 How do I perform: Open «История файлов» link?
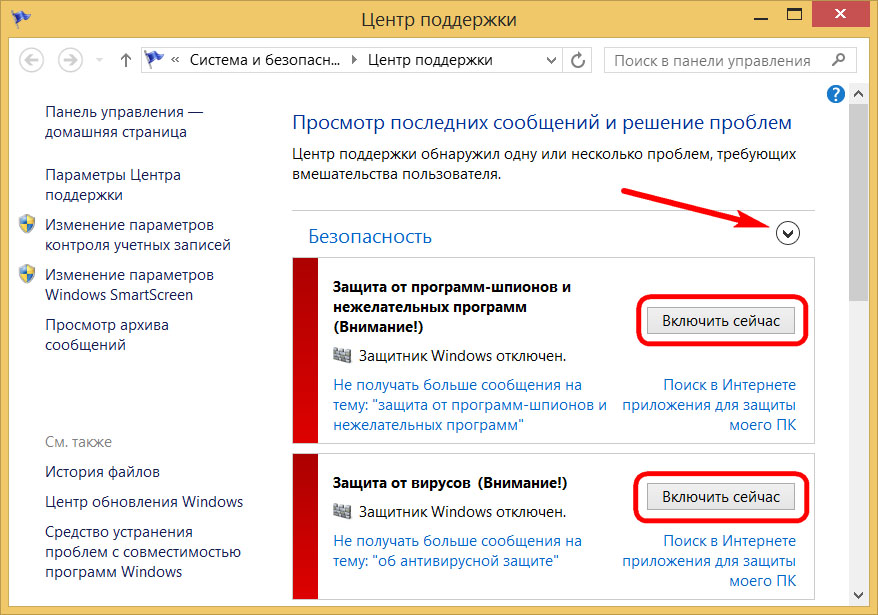coord(102,472)
